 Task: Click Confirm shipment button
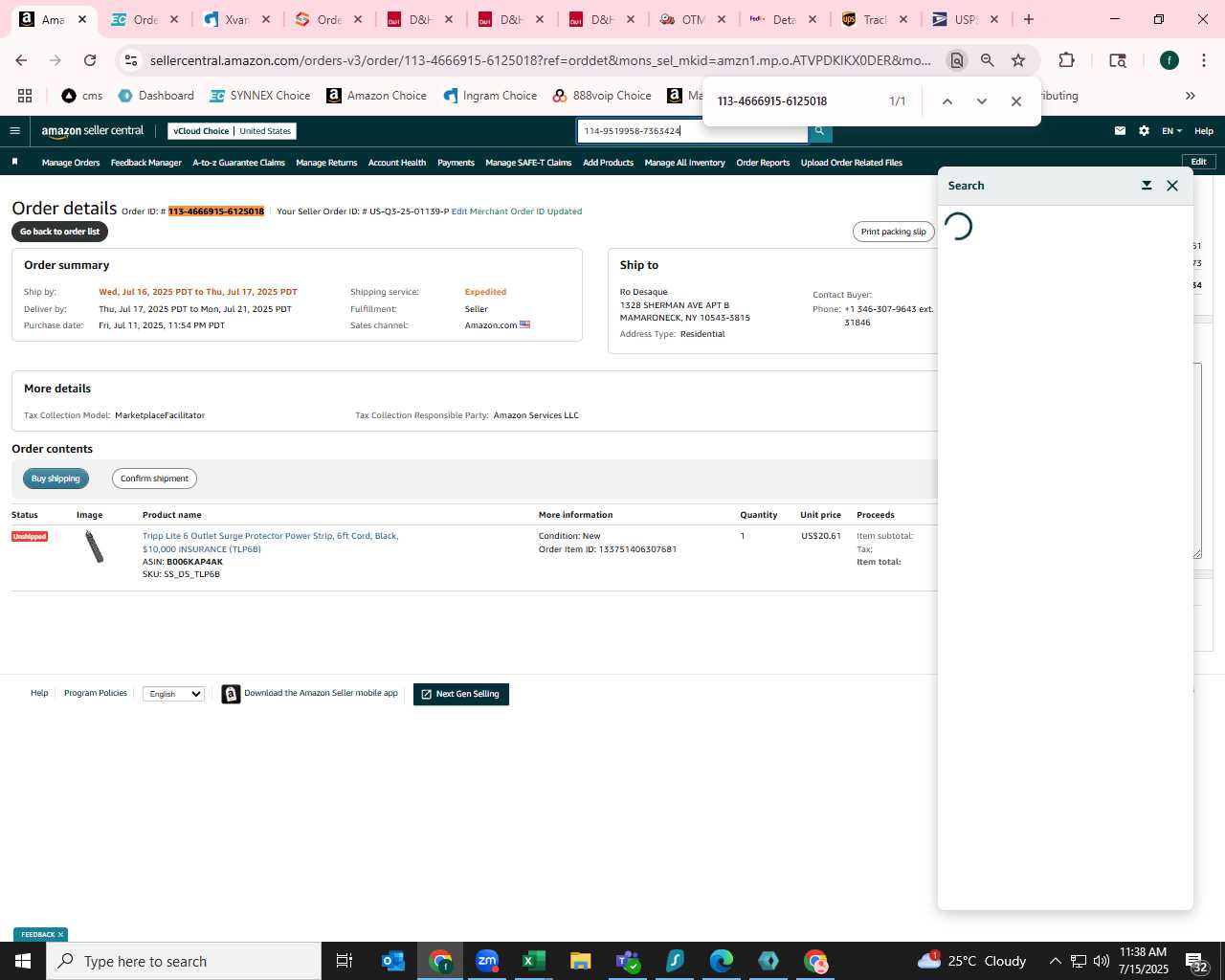(x=154, y=479)
